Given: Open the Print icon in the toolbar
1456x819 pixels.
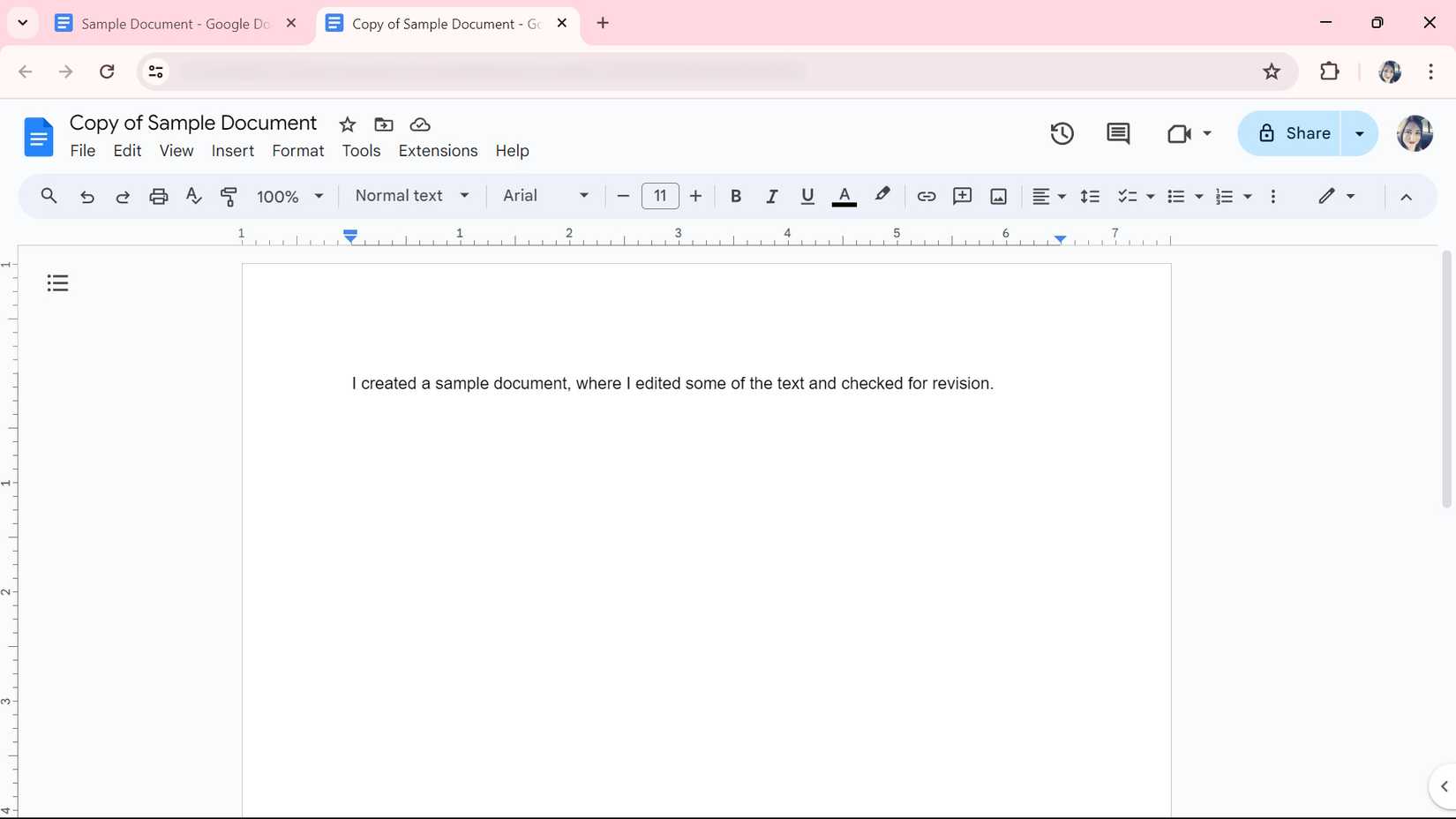Looking at the screenshot, I should (x=159, y=196).
